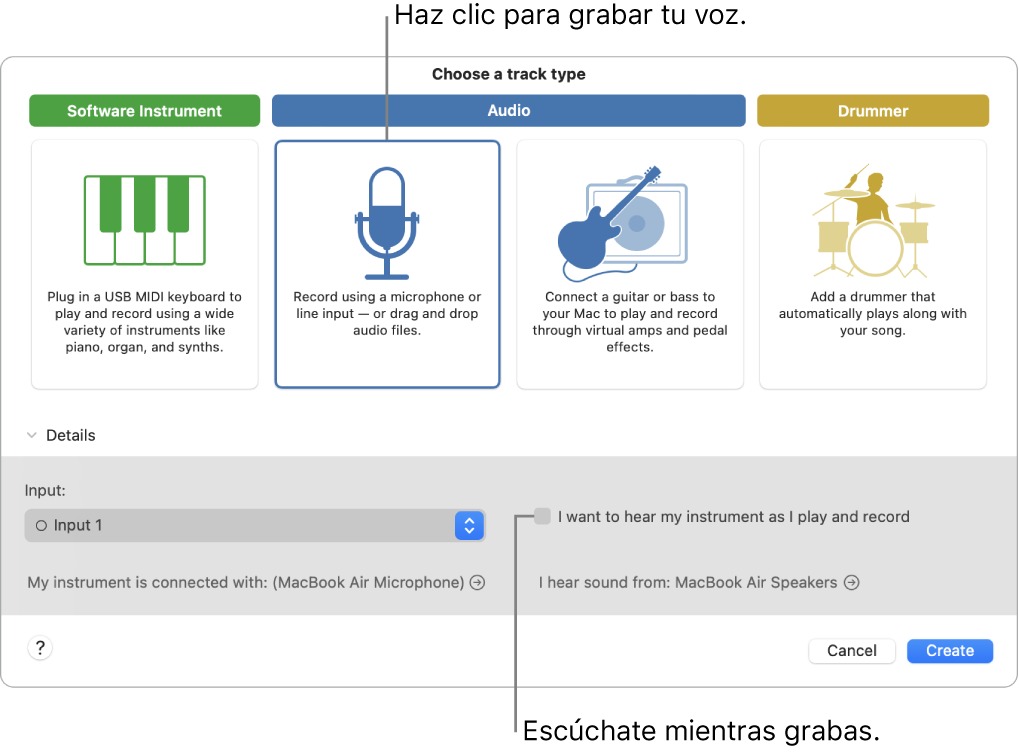1019x753 pixels.
Task: Click the arrow next to MacBook Air Speakers
Action: 851,582
